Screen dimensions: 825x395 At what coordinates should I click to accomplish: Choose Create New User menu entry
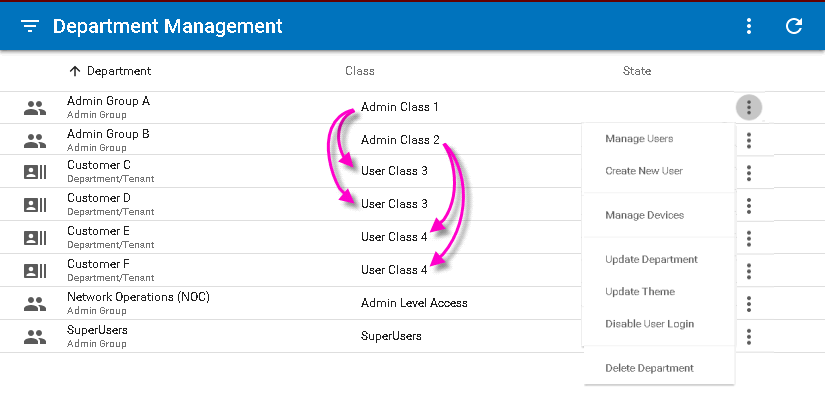(x=643, y=171)
